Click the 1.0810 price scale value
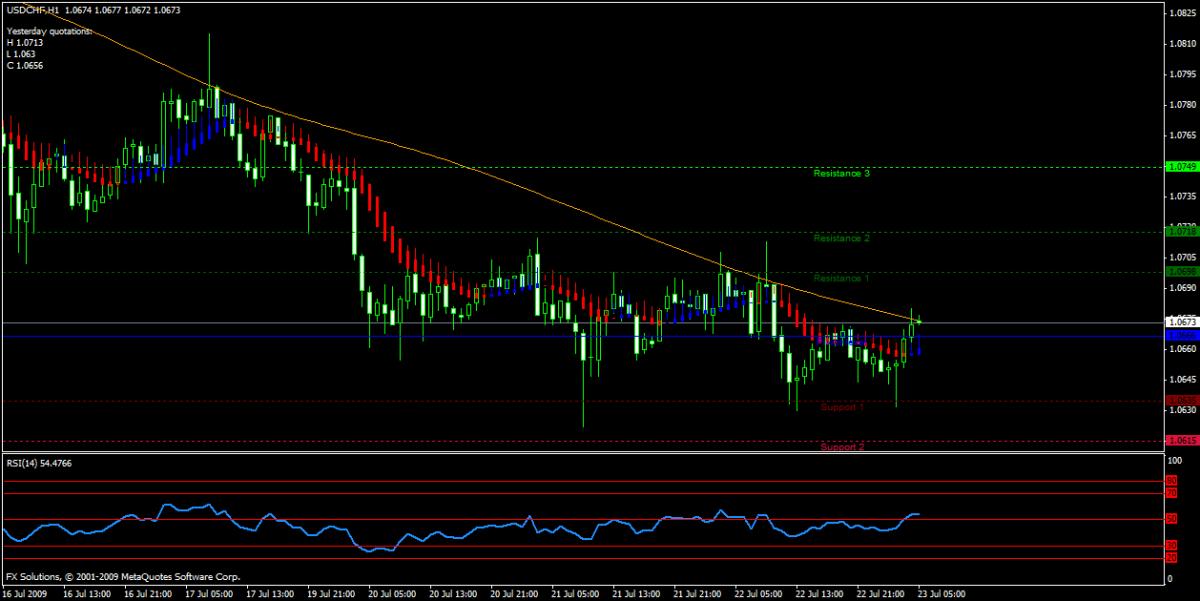This screenshot has height=601, width=1200. pyautogui.click(x=1180, y=44)
